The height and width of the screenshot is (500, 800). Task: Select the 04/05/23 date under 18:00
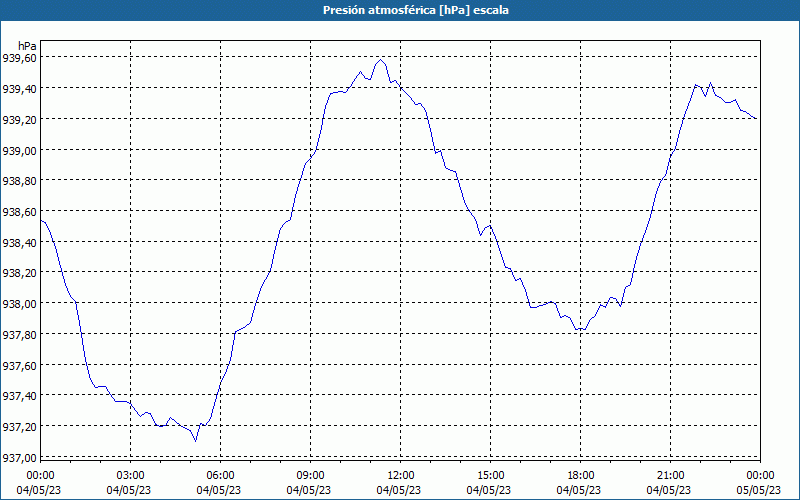point(581,490)
